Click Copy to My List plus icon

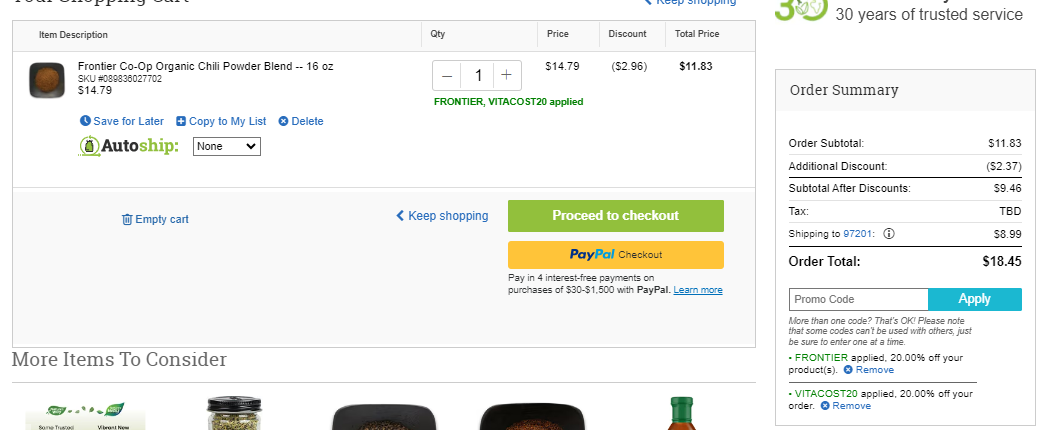(x=181, y=121)
